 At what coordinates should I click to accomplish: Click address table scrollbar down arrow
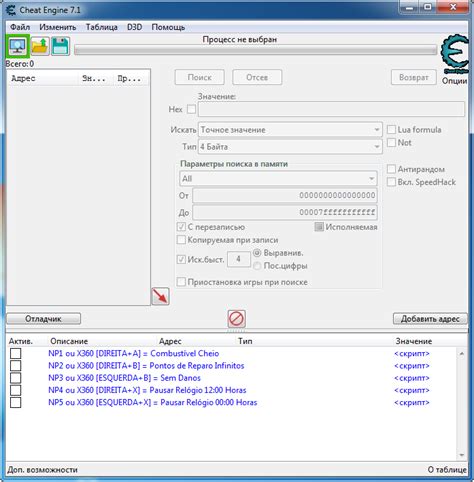coord(462,455)
